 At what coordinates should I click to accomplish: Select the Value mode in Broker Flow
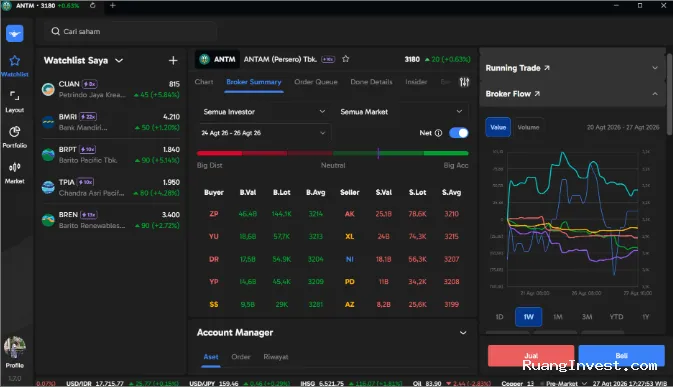pos(498,127)
